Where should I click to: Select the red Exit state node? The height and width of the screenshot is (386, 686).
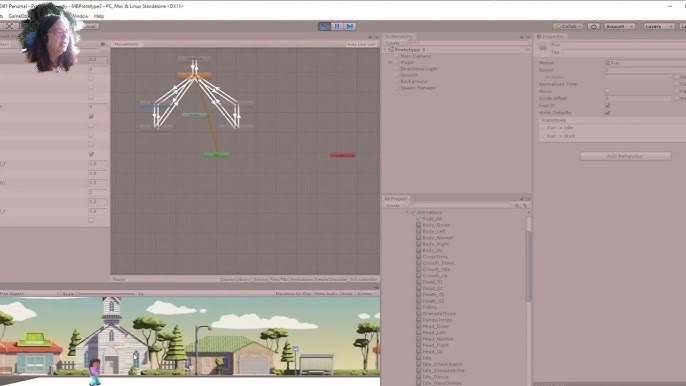pos(343,155)
